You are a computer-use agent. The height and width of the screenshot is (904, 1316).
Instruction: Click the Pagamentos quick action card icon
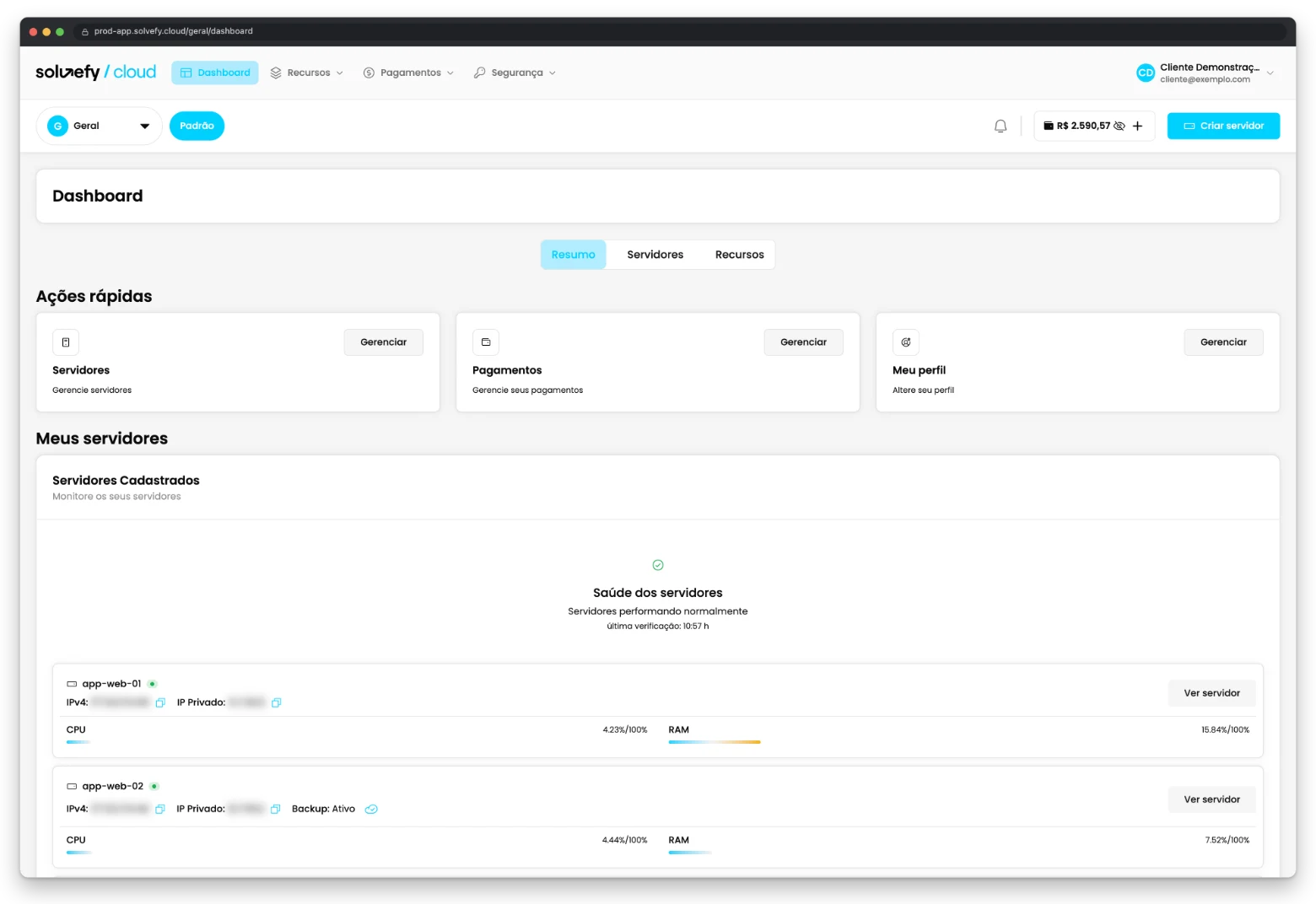[486, 342]
